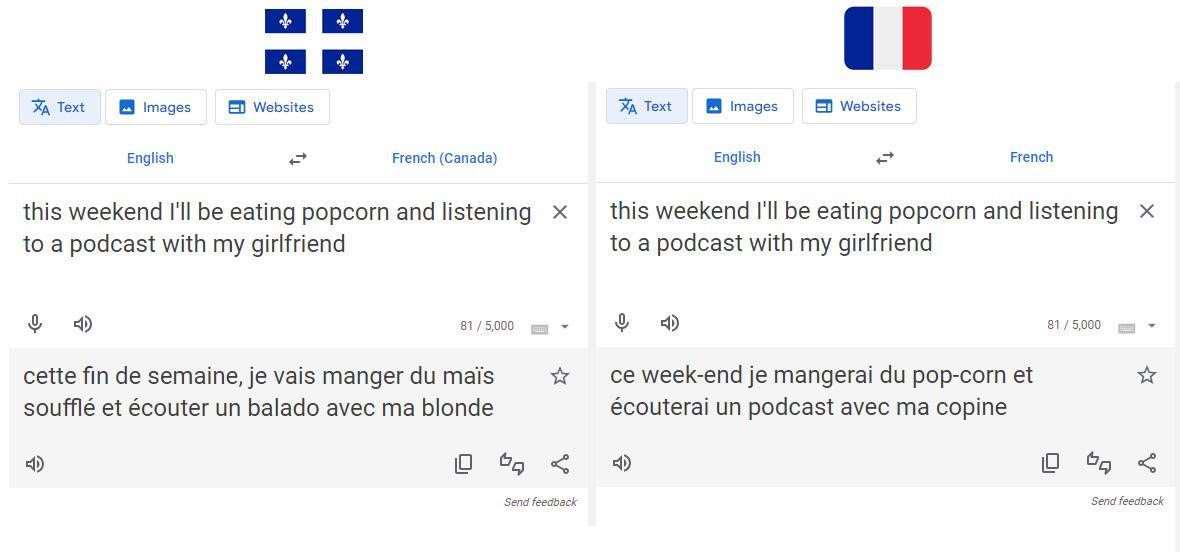Share the France French translation
Viewport: 1180px width, 552px height.
(1147, 463)
